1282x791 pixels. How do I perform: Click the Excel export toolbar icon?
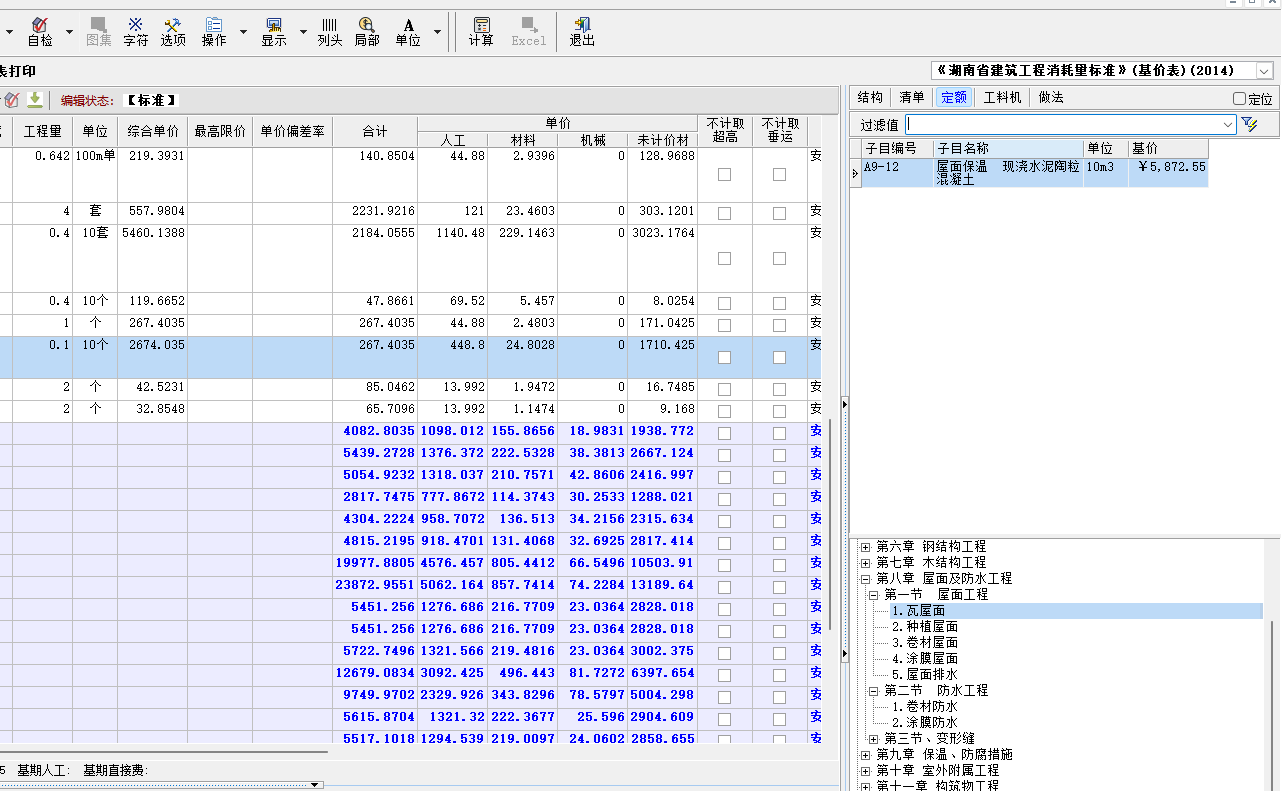529,31
